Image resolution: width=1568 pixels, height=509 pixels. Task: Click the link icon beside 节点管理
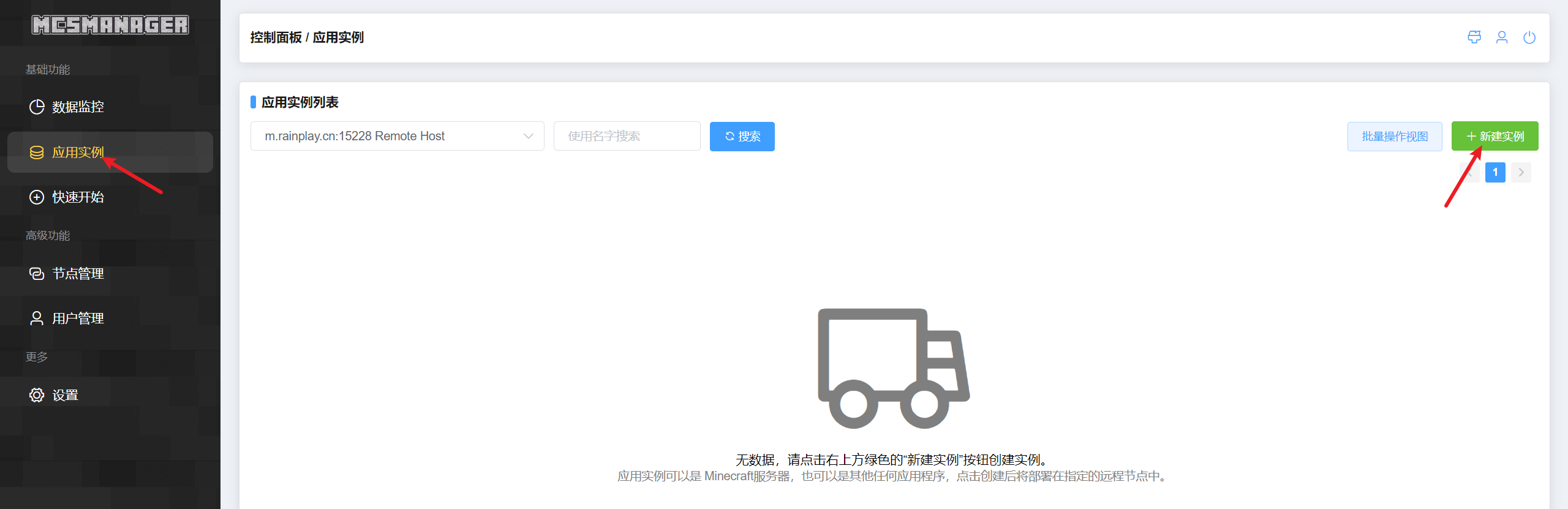(x=37, y=274)
